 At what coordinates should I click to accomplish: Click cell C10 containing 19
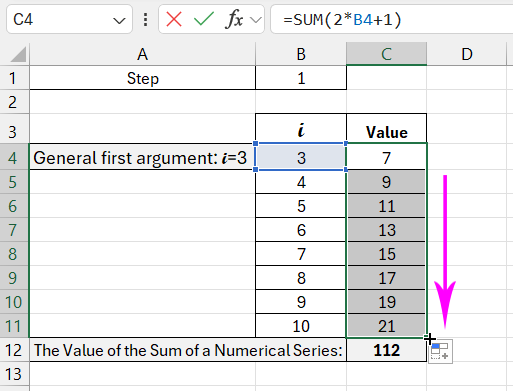(386, 302)
